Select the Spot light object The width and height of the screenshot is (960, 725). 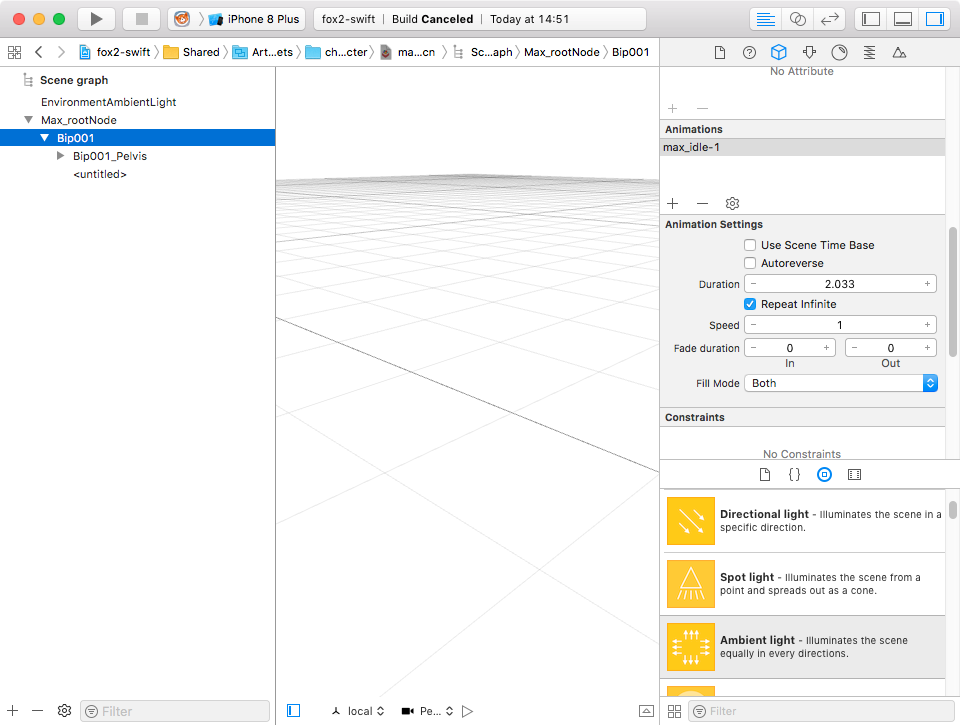[803, 584]
